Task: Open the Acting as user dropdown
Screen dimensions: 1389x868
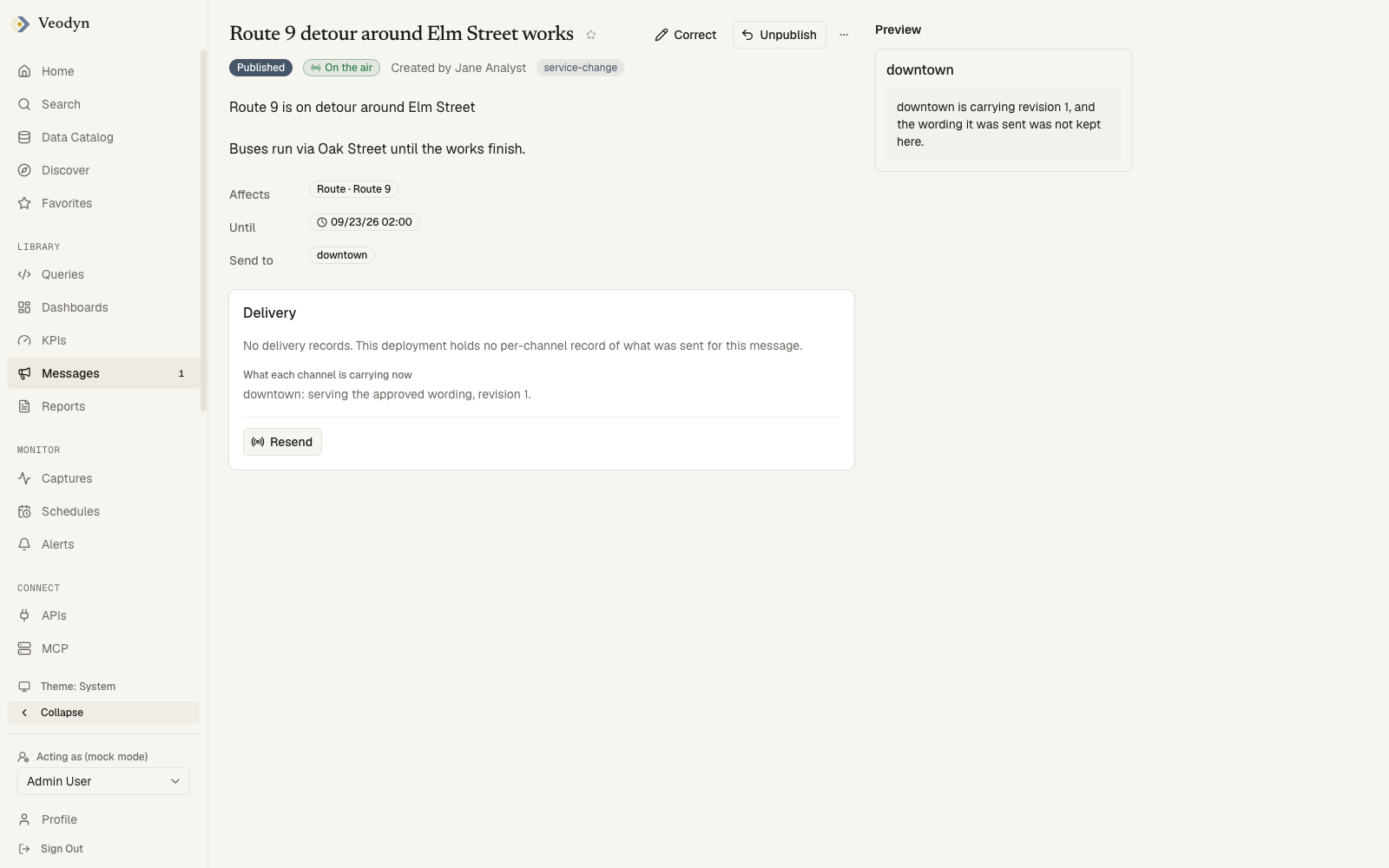Action: (x=103, y=781)
